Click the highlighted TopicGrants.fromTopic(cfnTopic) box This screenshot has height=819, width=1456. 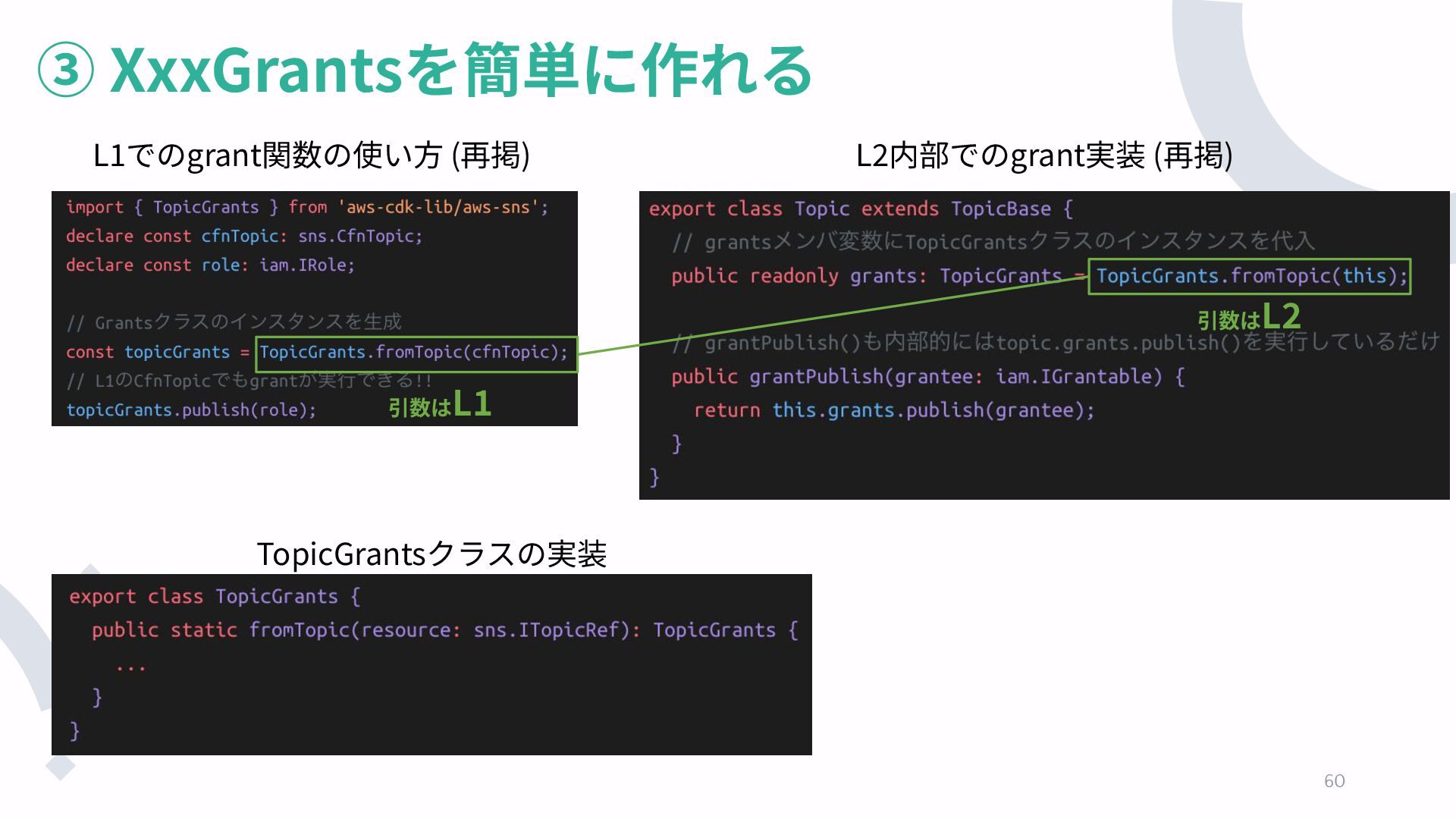point(416,353)
